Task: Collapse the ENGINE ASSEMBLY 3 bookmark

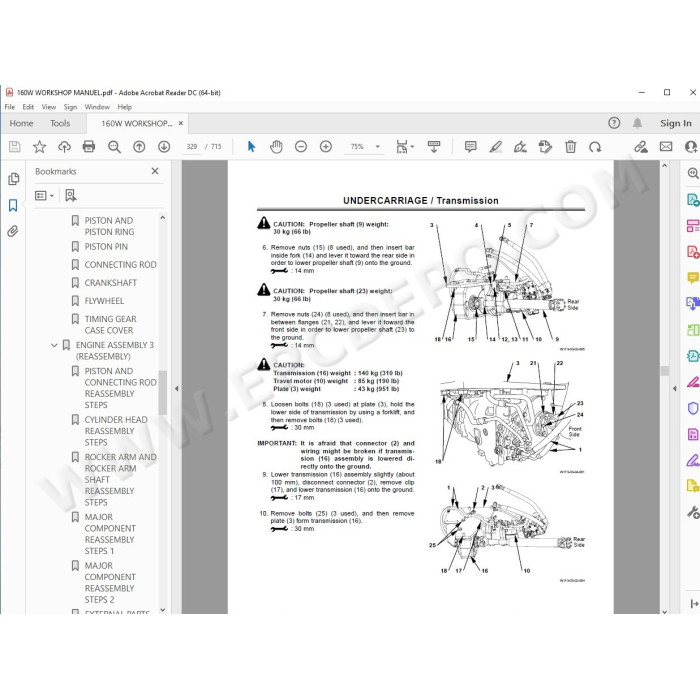Action: pos(54,345)
